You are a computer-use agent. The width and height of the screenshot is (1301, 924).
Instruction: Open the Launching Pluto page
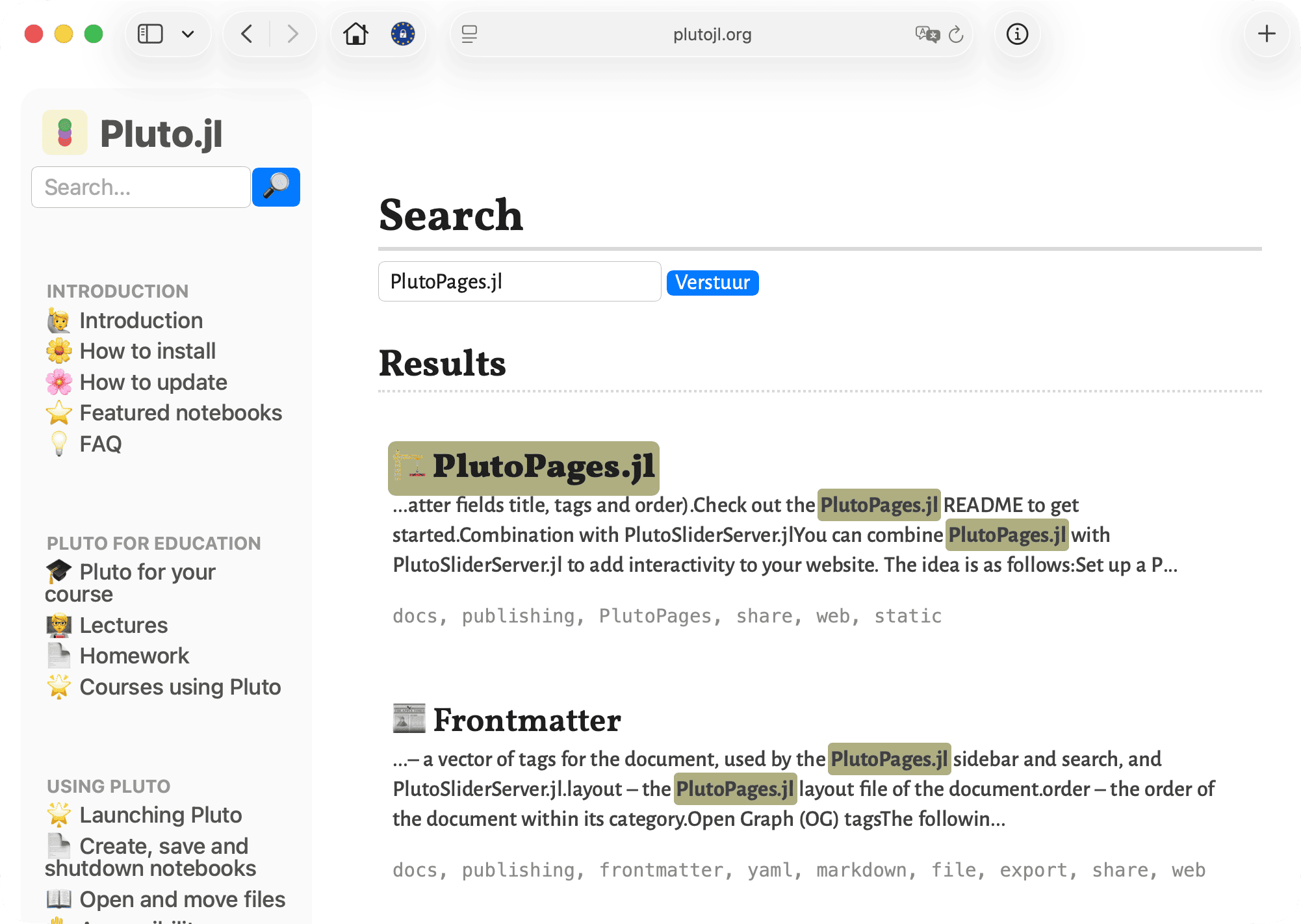click(161, 815)
